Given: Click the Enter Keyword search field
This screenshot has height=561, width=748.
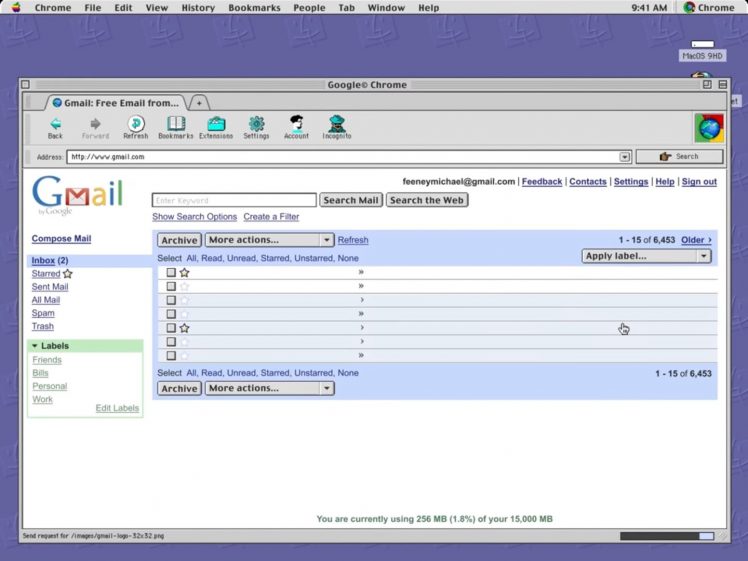Looking at the screenshot, I should pos(234,200).
